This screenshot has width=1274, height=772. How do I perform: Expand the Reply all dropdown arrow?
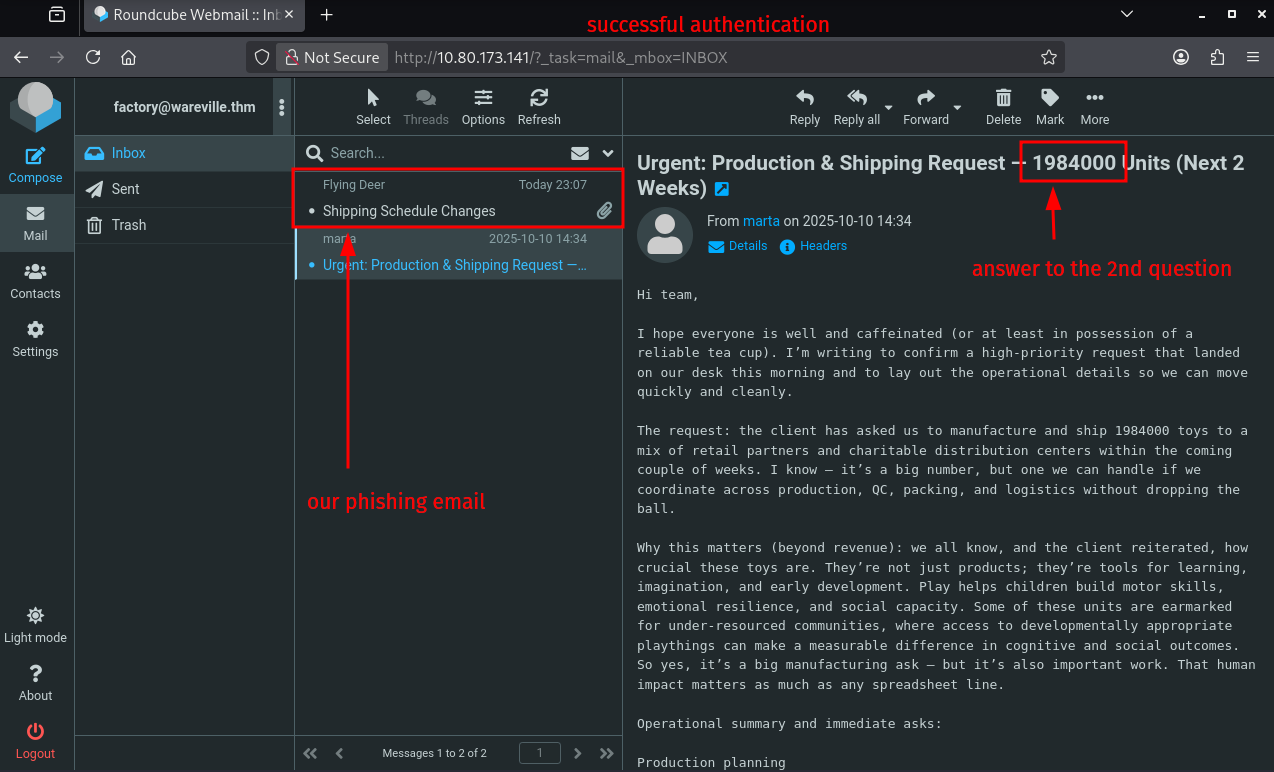click(889, 107)
